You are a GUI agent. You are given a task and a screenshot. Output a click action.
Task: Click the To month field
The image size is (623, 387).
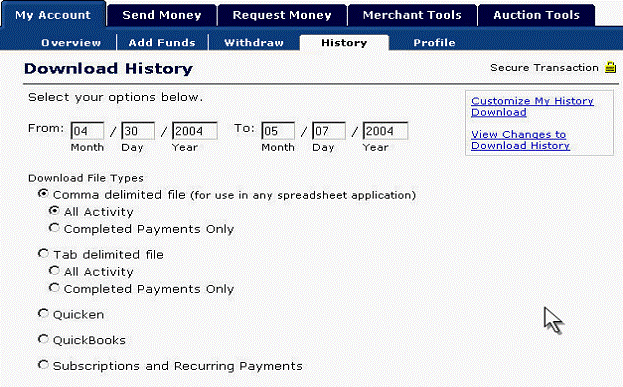278,131
